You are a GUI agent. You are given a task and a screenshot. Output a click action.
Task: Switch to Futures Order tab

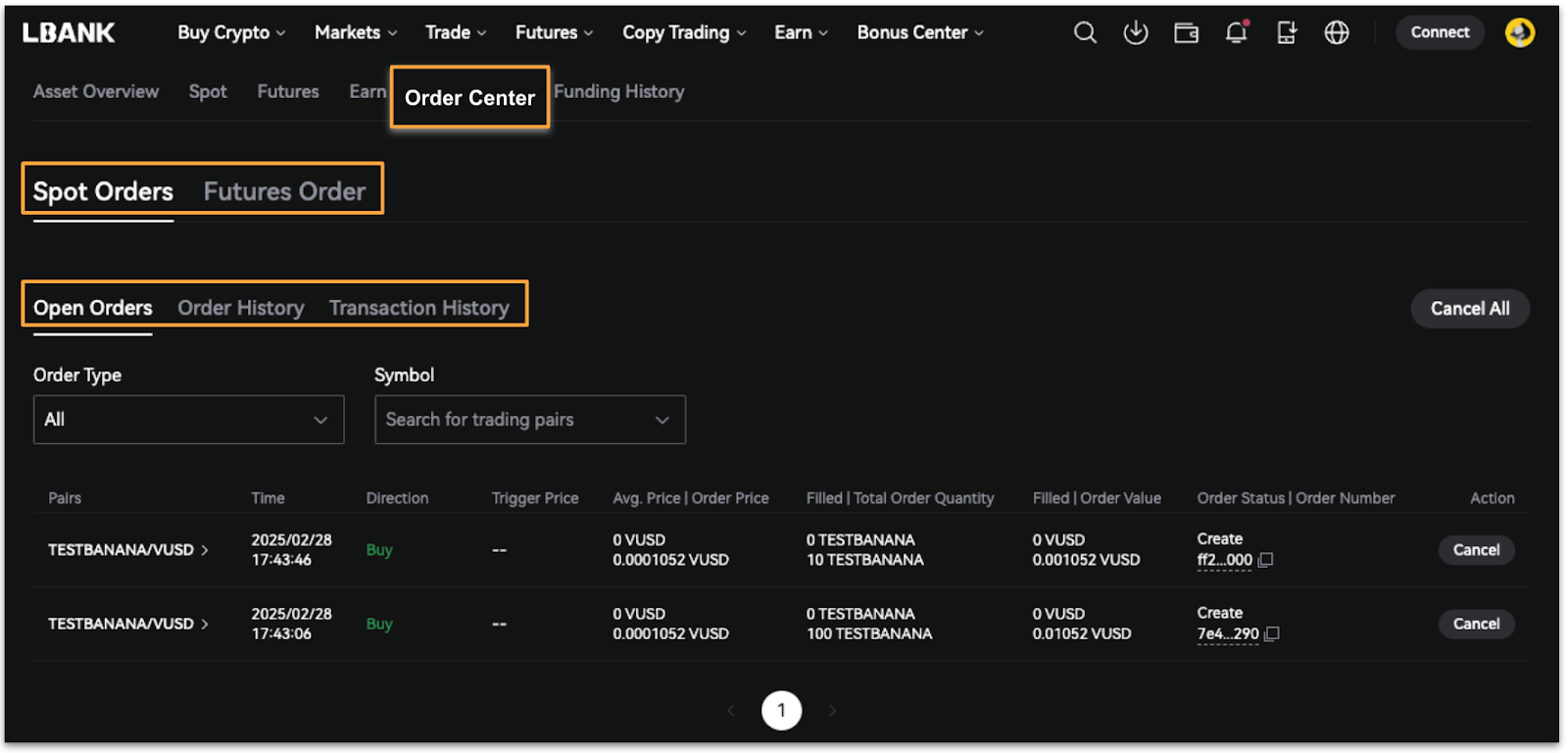(x=284, y=191)
